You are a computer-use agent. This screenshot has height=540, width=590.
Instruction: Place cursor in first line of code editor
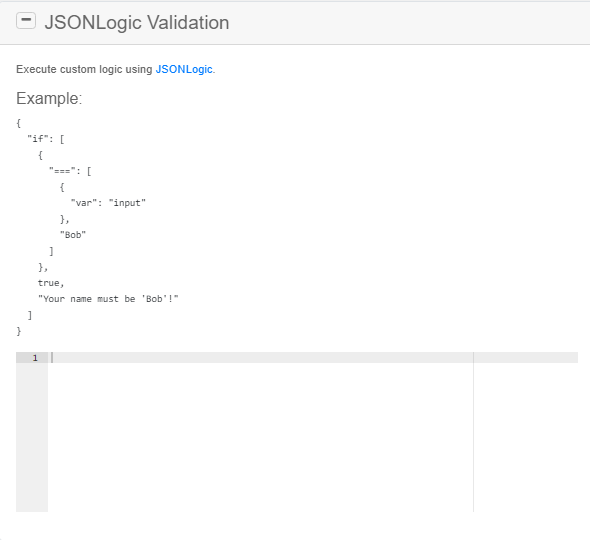262,357
